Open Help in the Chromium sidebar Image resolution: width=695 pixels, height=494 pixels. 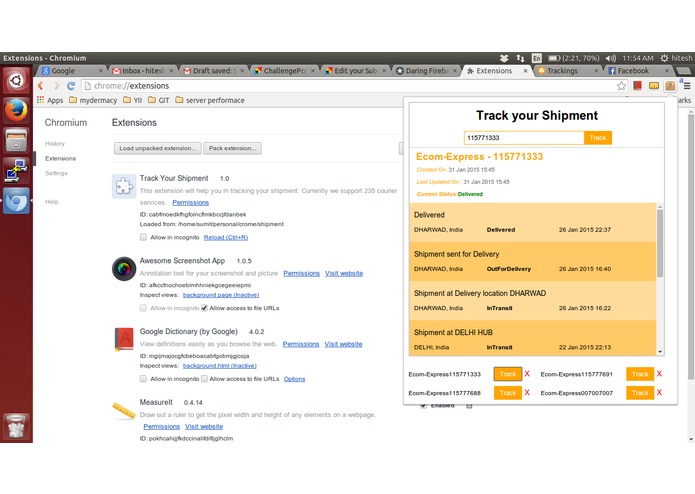click(x=51, y=202)
